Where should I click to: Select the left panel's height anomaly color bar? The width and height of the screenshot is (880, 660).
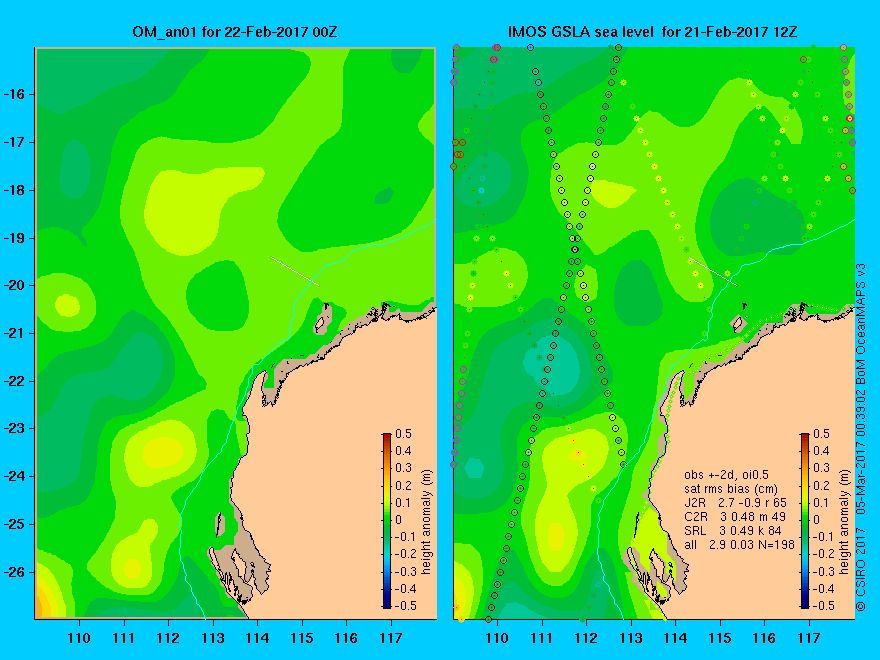387,520
